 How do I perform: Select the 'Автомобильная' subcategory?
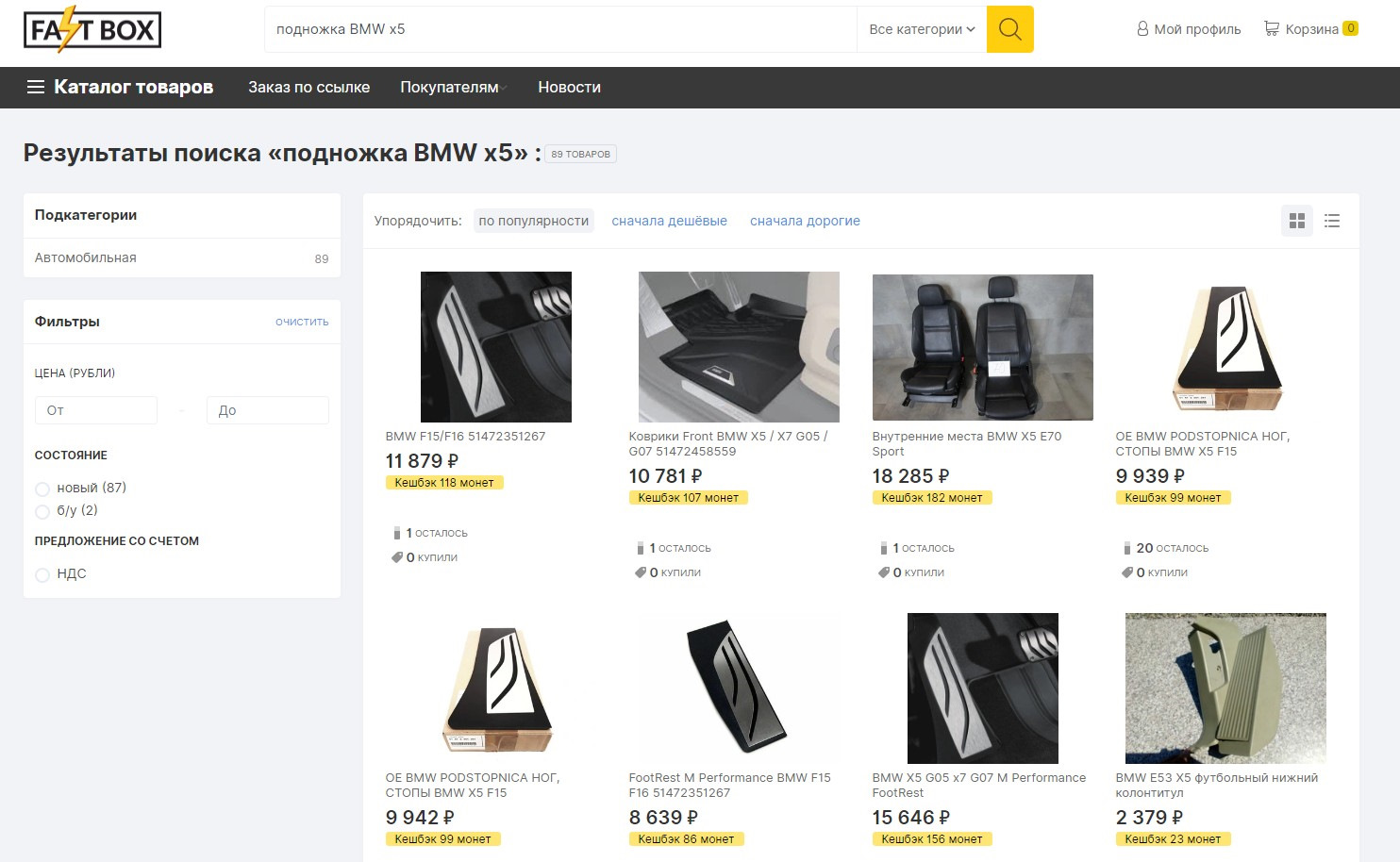pyautogui.click(x=86, y=257)
